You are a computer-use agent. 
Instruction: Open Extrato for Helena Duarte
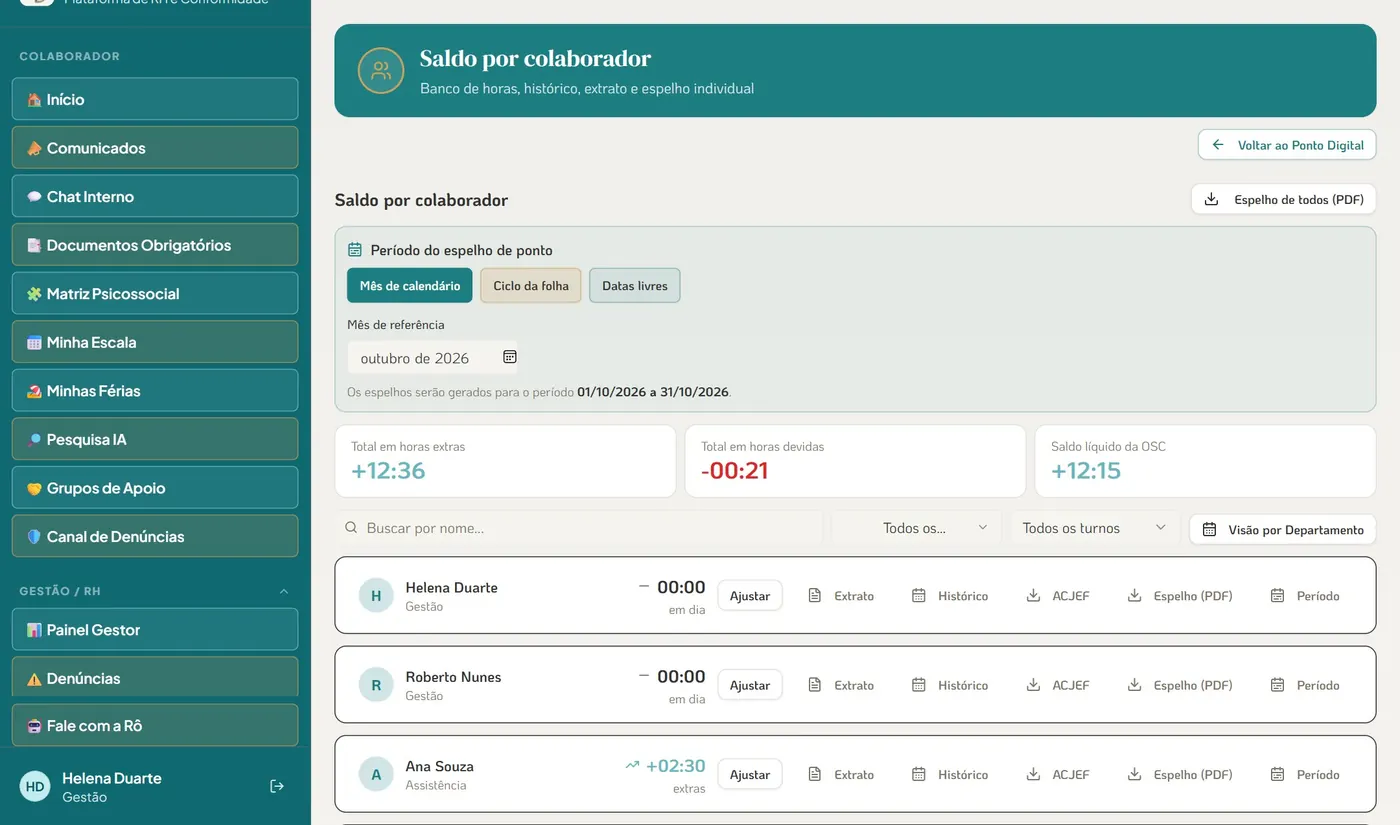tap(841, 596)
